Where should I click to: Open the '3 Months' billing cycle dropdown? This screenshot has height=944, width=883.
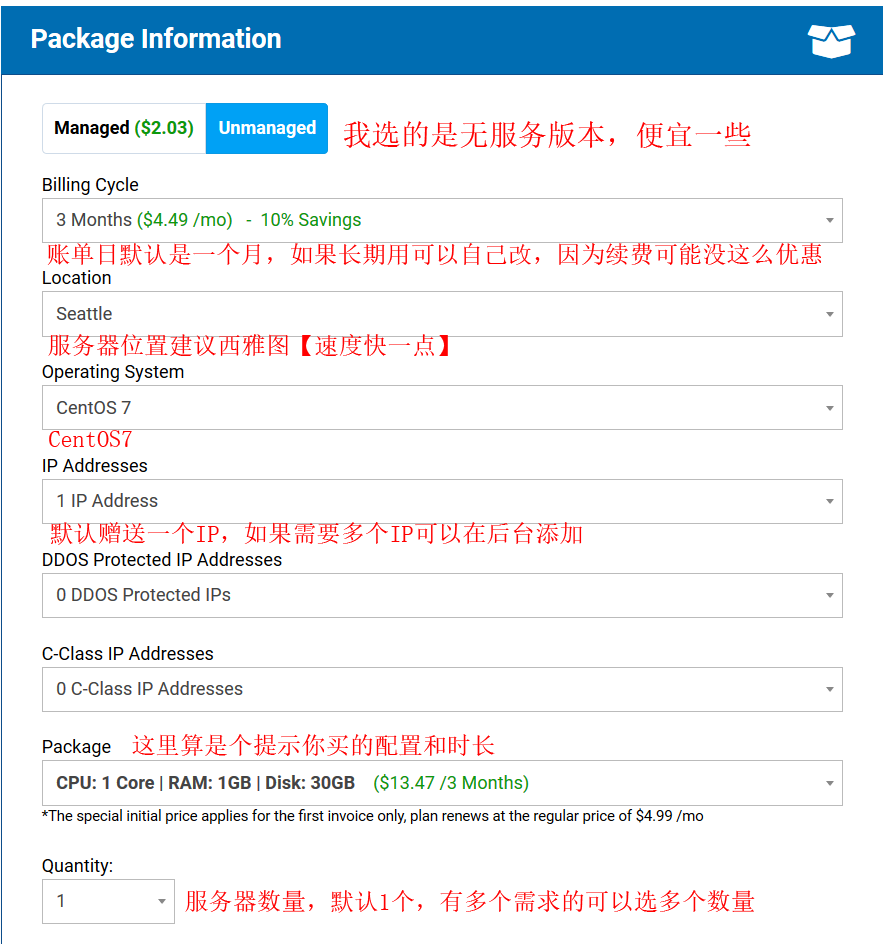click(x=440, y=221)
